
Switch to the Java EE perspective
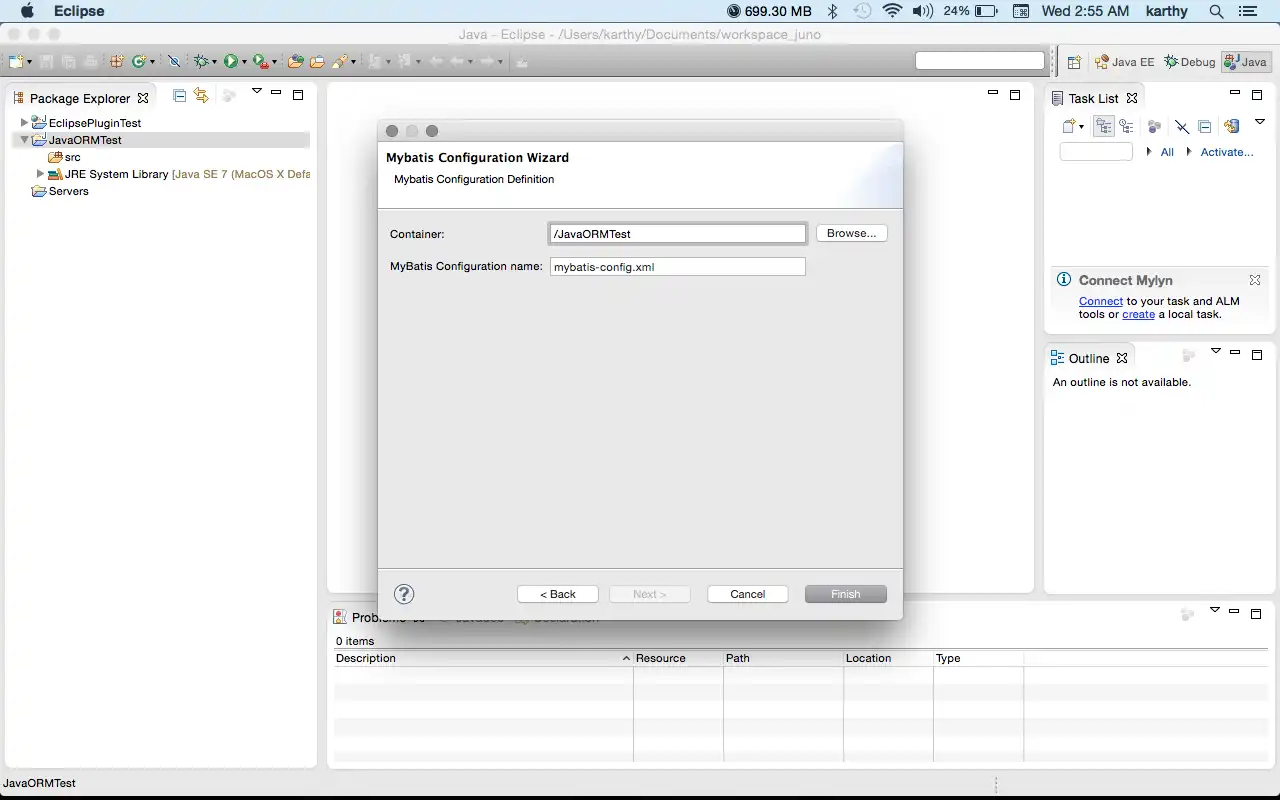[1124, 62]
